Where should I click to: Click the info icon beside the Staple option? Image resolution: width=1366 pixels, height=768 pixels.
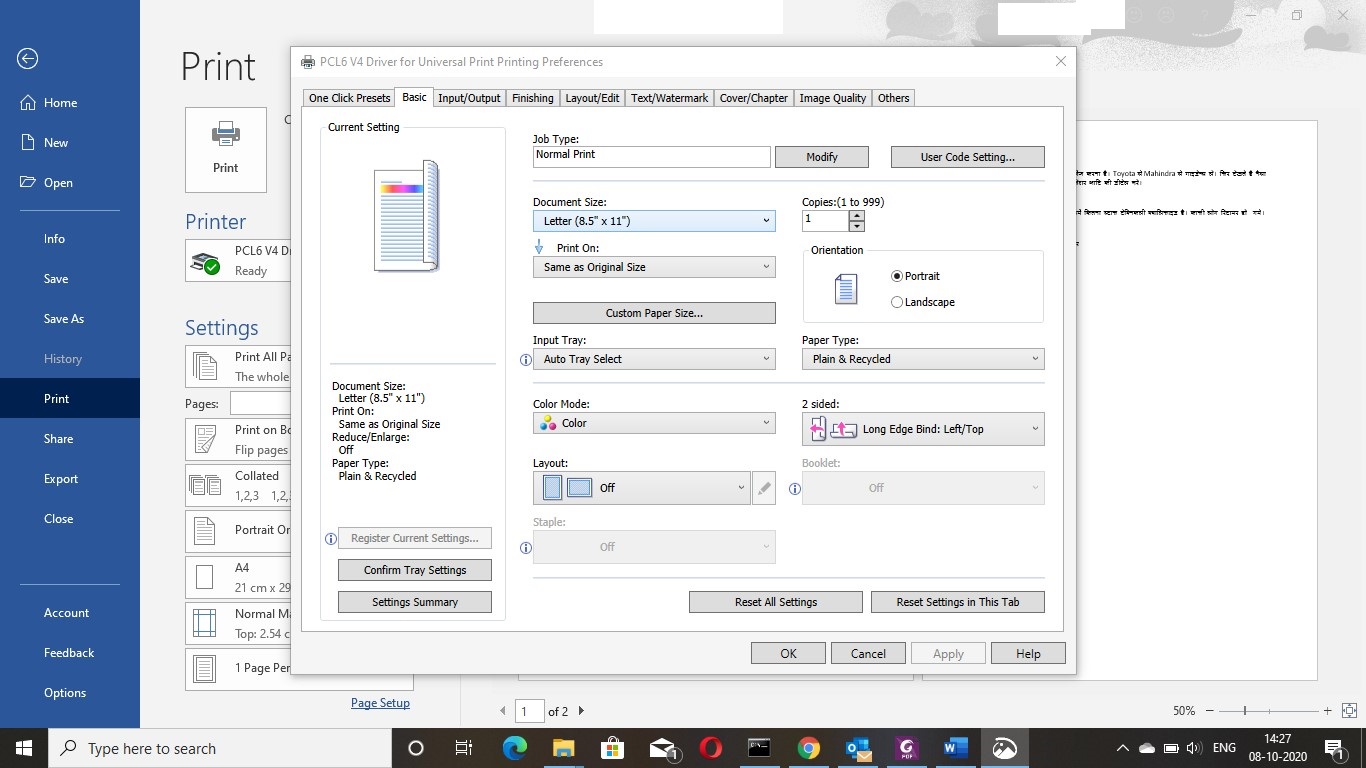pos(525,548)
